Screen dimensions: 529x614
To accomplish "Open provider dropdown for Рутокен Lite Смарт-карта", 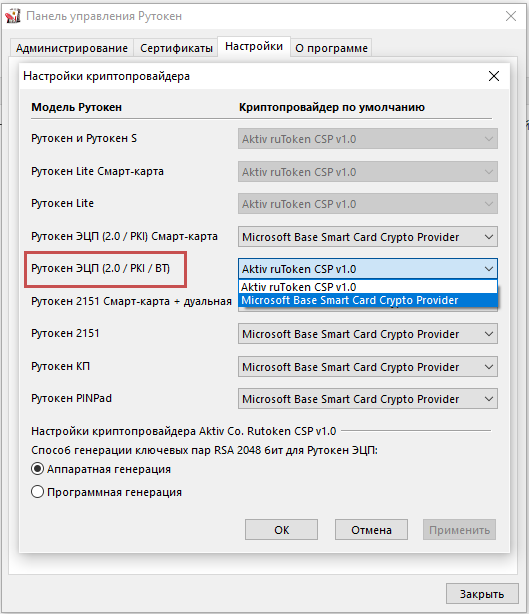I will click(x=368, y=172).
